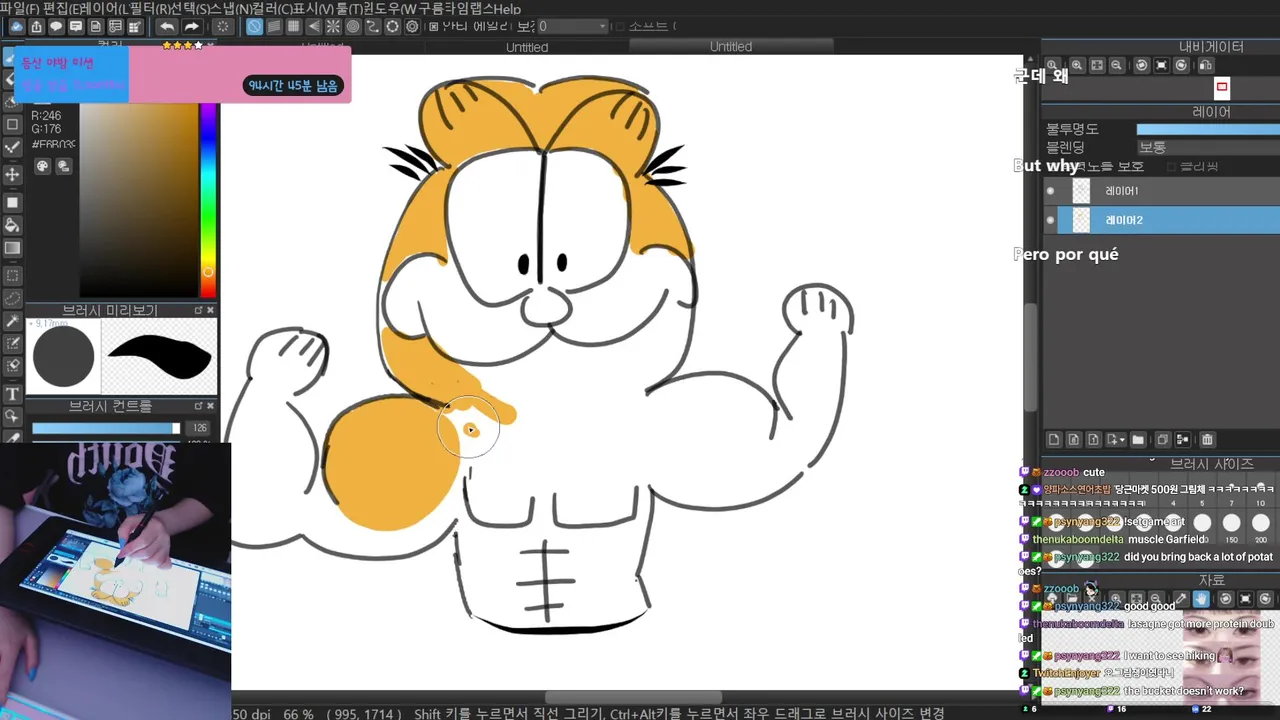Select the Fill rectangle shape tool
1280x720 pixels.
tap(12, 202)
